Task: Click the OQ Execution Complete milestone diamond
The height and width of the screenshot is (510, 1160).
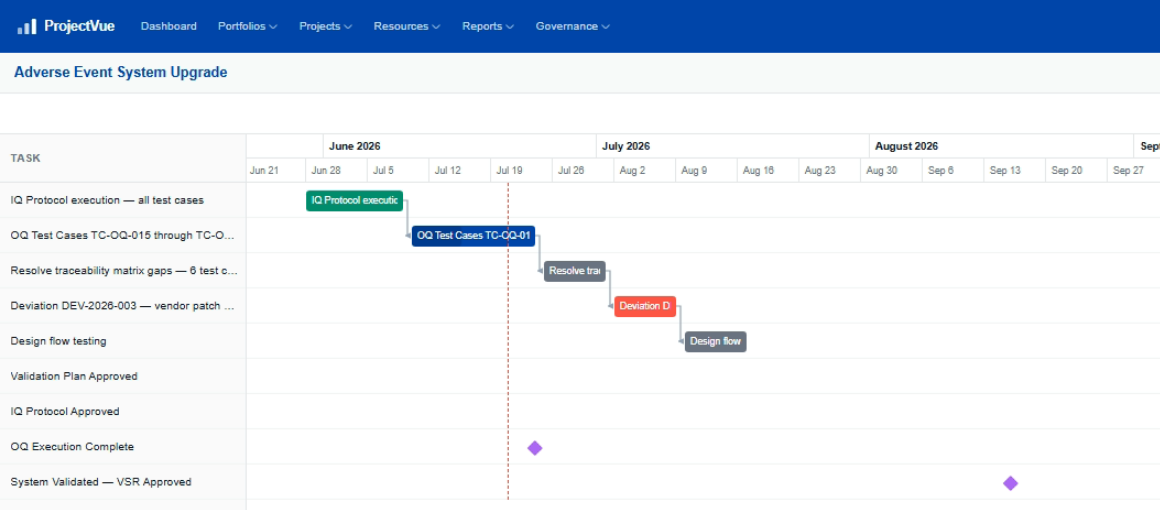Action: (535, 448)
